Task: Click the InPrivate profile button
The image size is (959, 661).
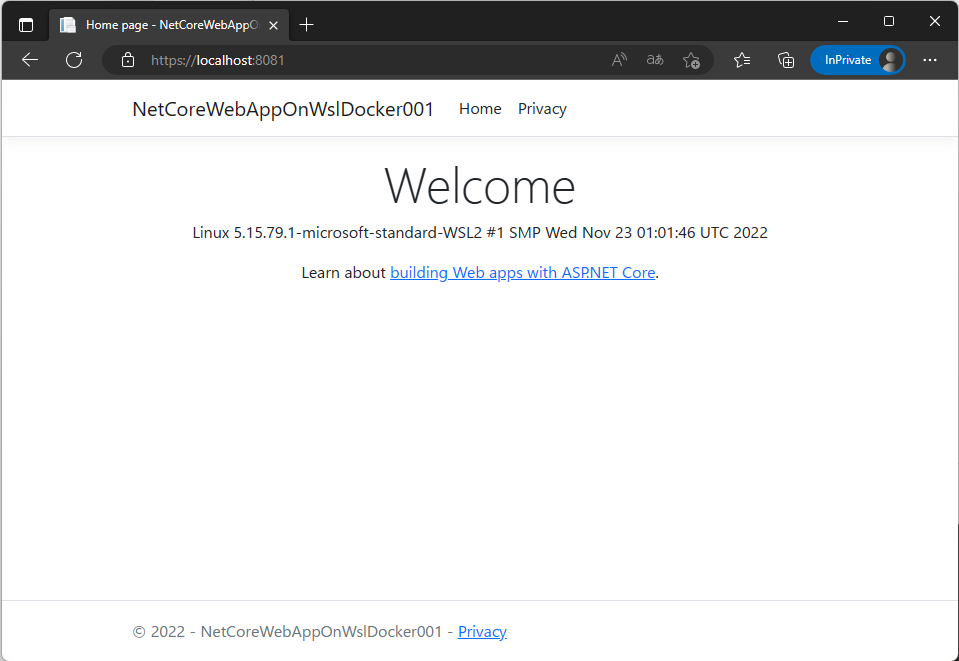Action: tap(857, 60)
